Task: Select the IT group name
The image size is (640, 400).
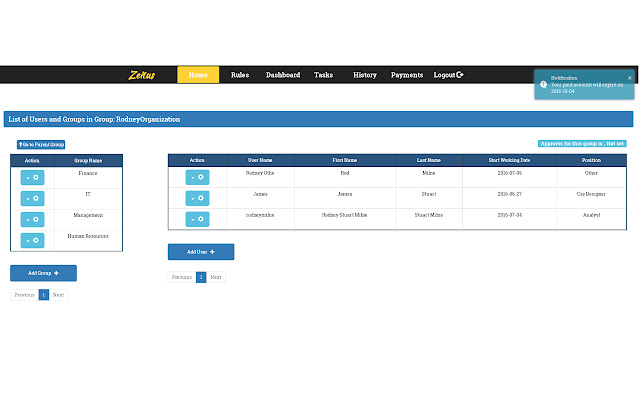Action: 88,194
